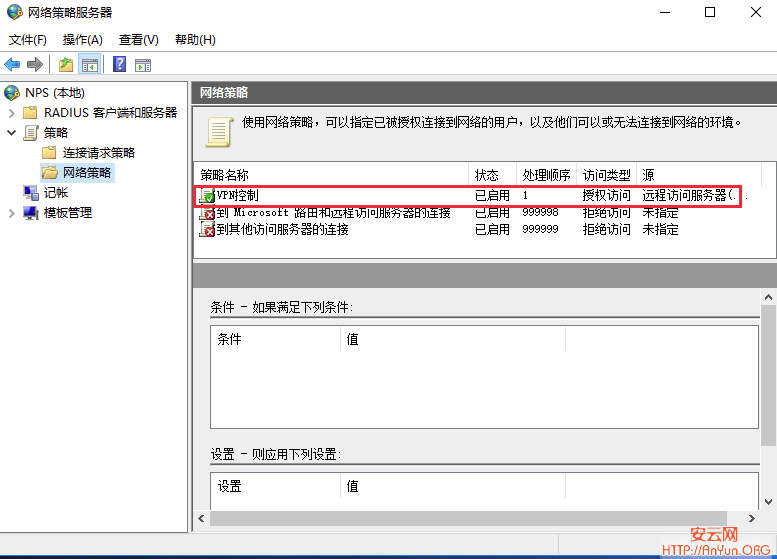Screen dimensions: 777x559
Task: Select the 连接请求策略 folder
Action: point(98,153)
